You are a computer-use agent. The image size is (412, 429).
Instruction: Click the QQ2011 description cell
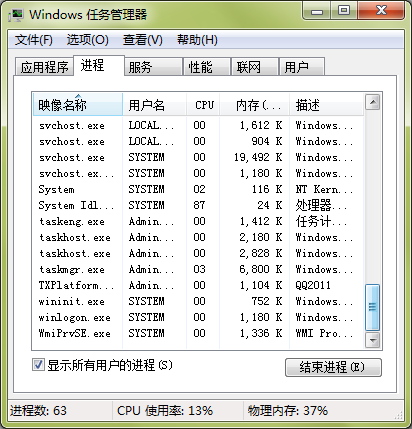pos(313,285)
